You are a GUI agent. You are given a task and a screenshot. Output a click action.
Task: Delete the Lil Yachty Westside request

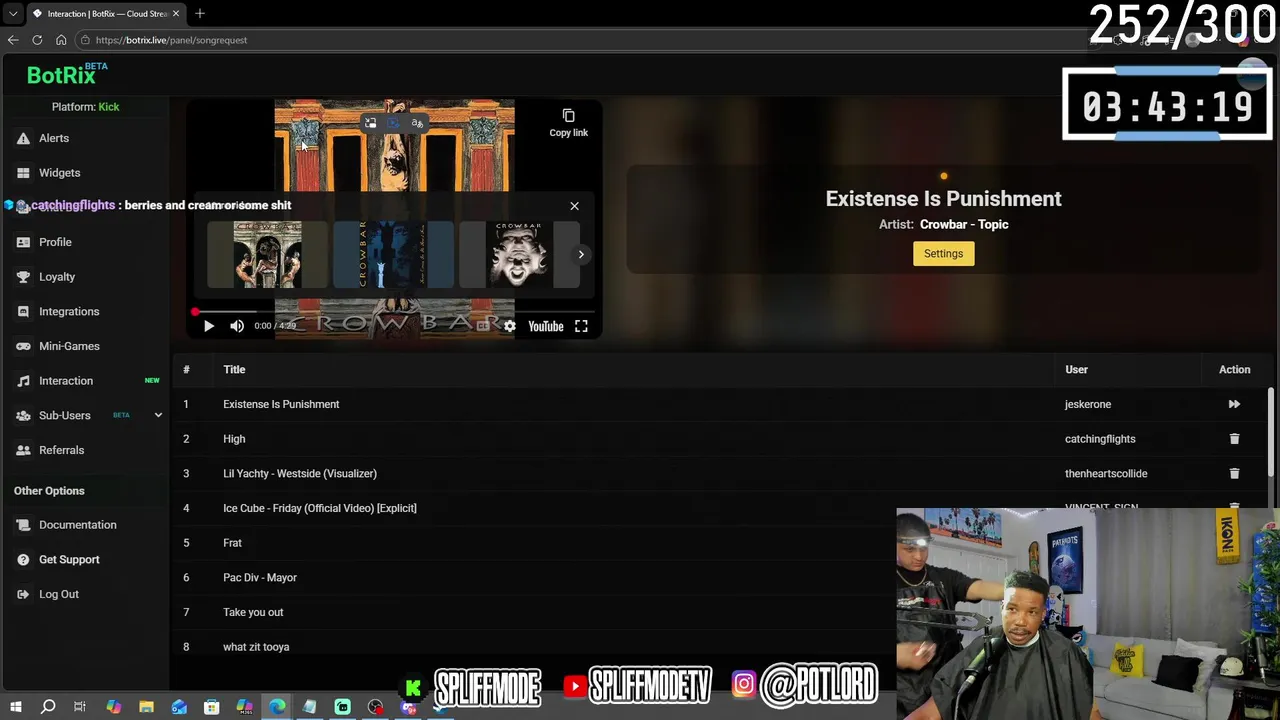(1234, 474)
